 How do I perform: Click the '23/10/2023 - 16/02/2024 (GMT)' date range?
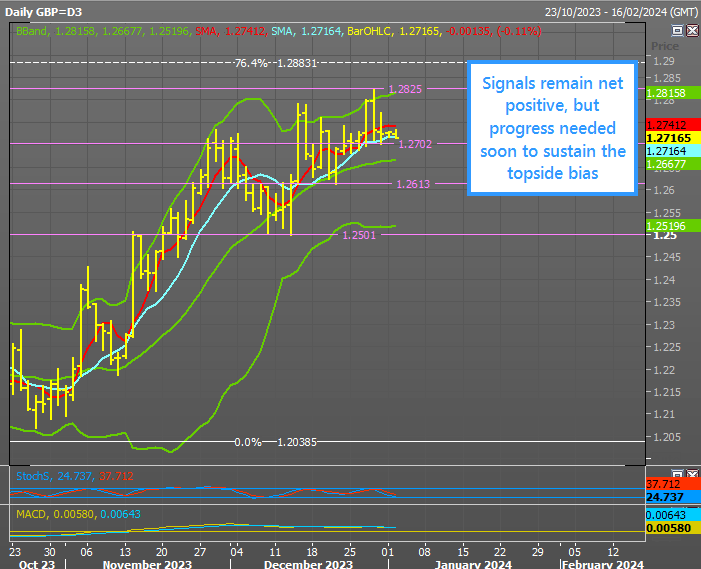[x=621, y=12]
